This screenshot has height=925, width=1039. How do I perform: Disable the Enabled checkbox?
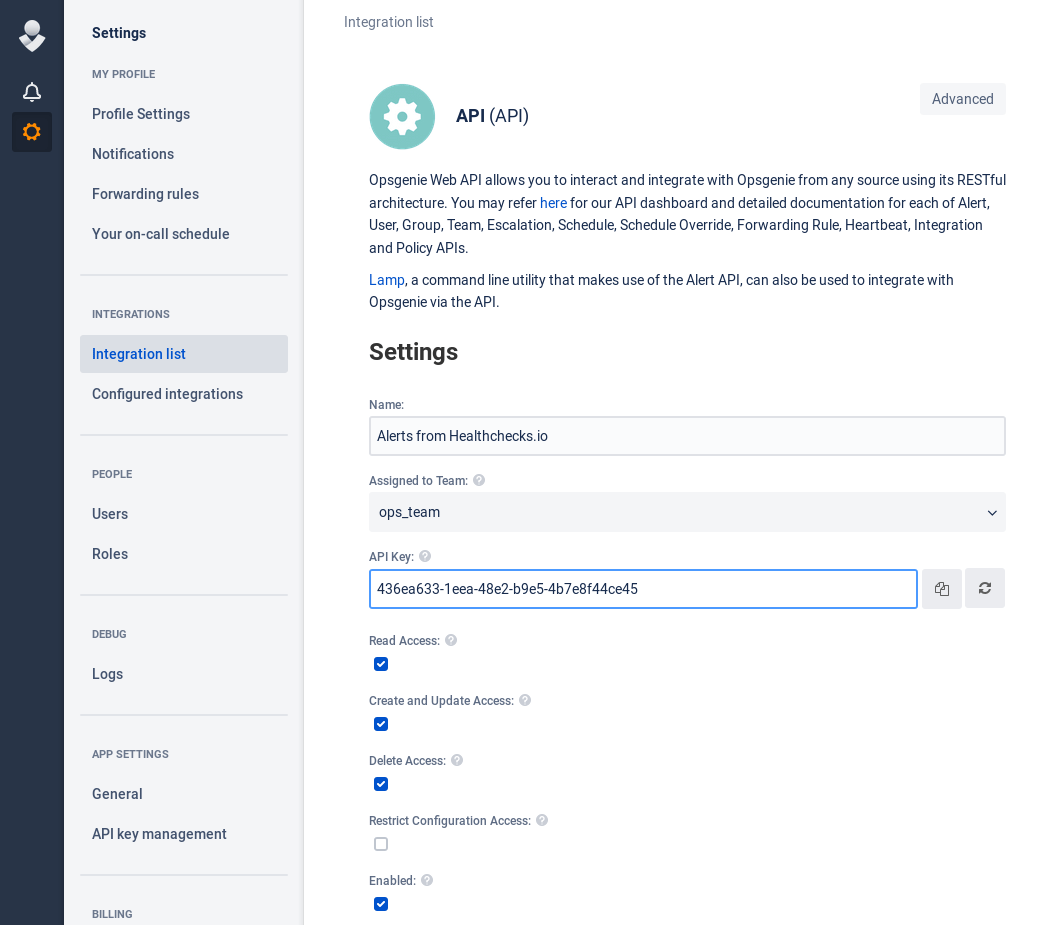click(381, 904)
